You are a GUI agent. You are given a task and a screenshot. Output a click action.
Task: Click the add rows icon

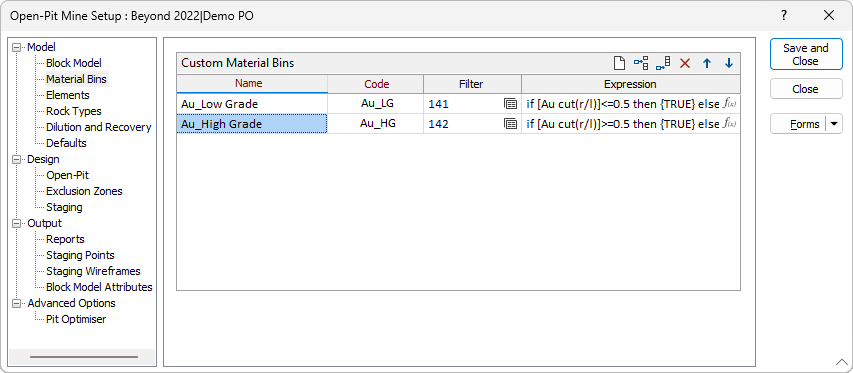(x=663, y=63)
